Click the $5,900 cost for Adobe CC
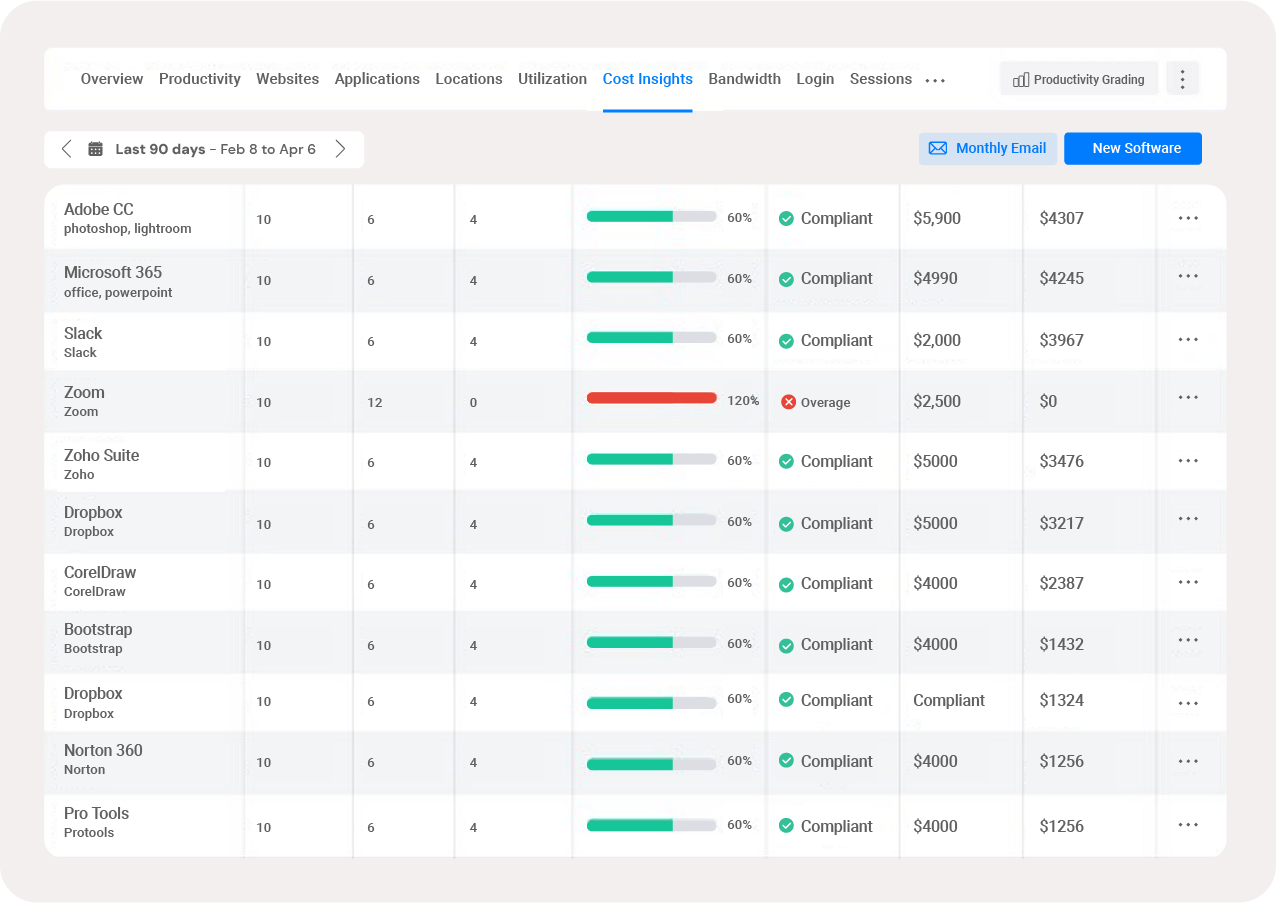Screen dimensions: 1278x903 [937, 218]
